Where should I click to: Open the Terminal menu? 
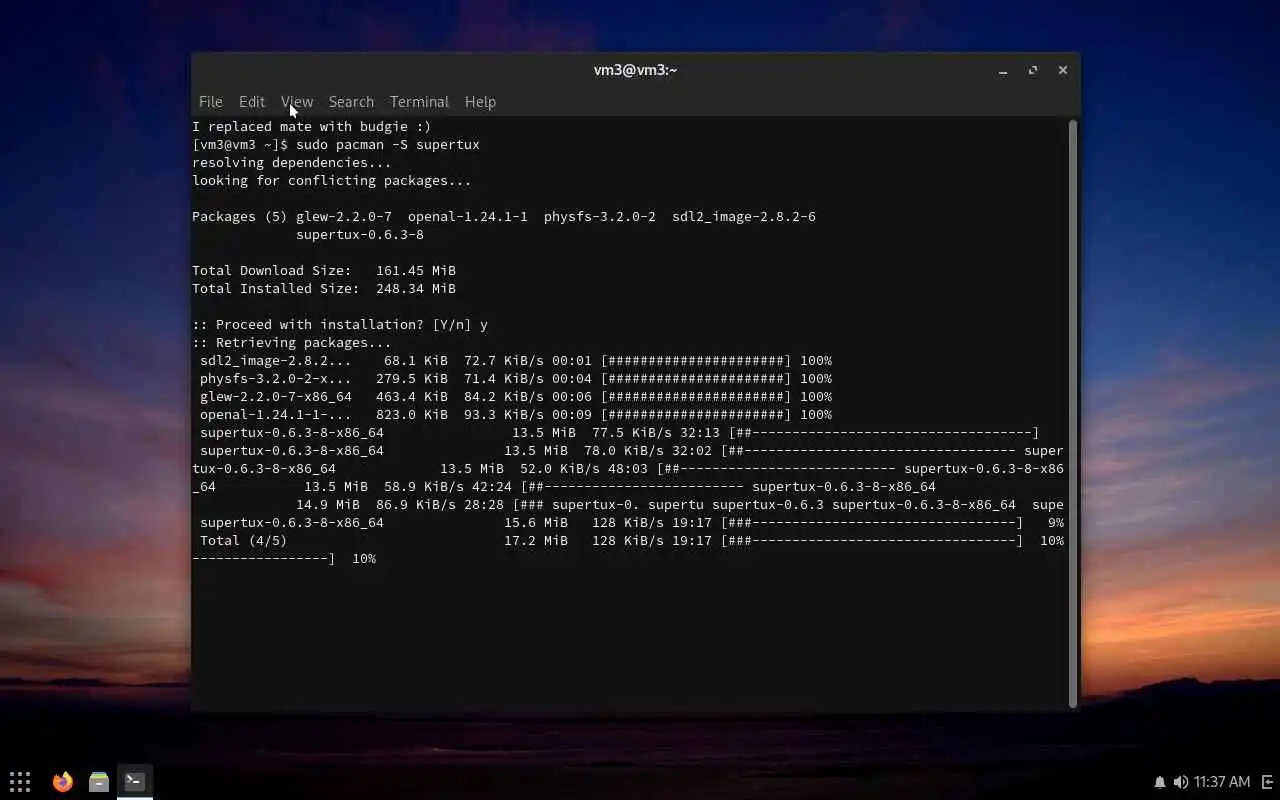tap(419, 102)
